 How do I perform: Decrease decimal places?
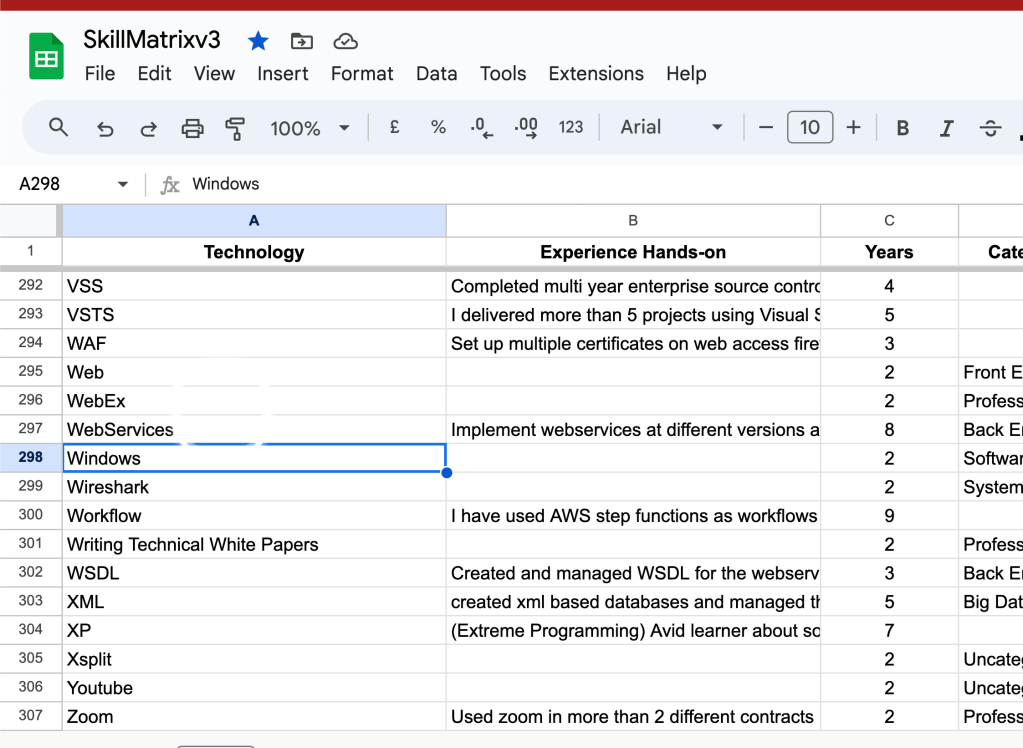tap(482, 127)
